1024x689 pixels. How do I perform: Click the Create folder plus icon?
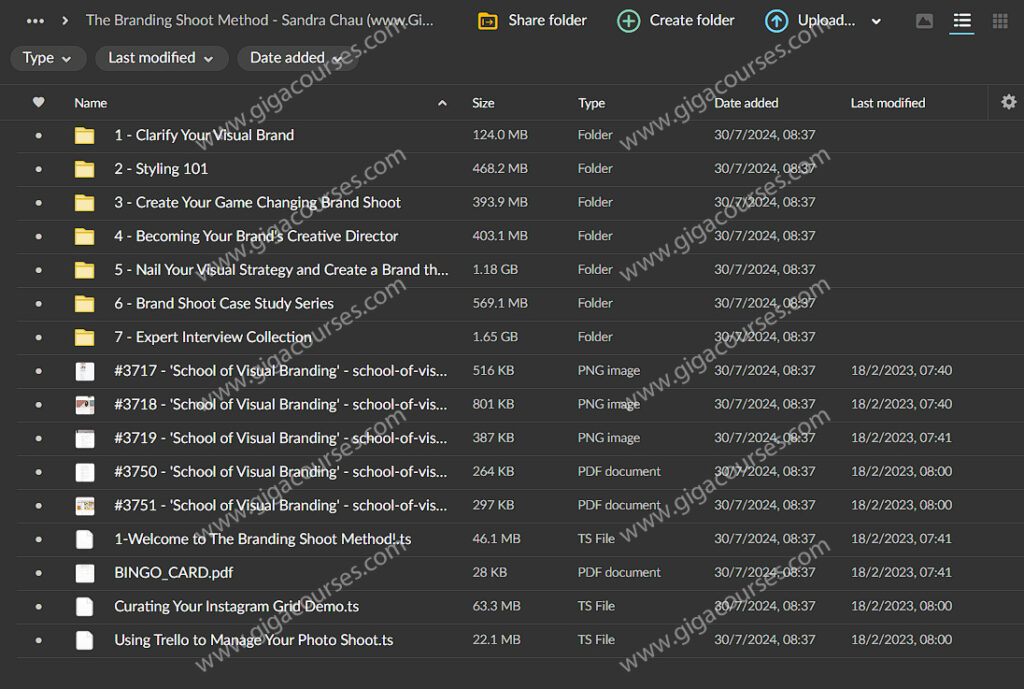(628, 21)
